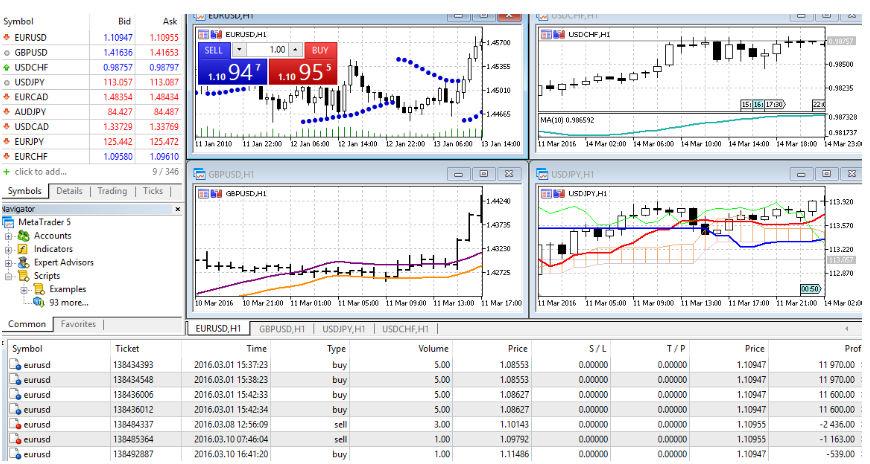Open the volume dropdown arrow beside SELL
Screen dimensions: 870x464
[x=239, y=50]
